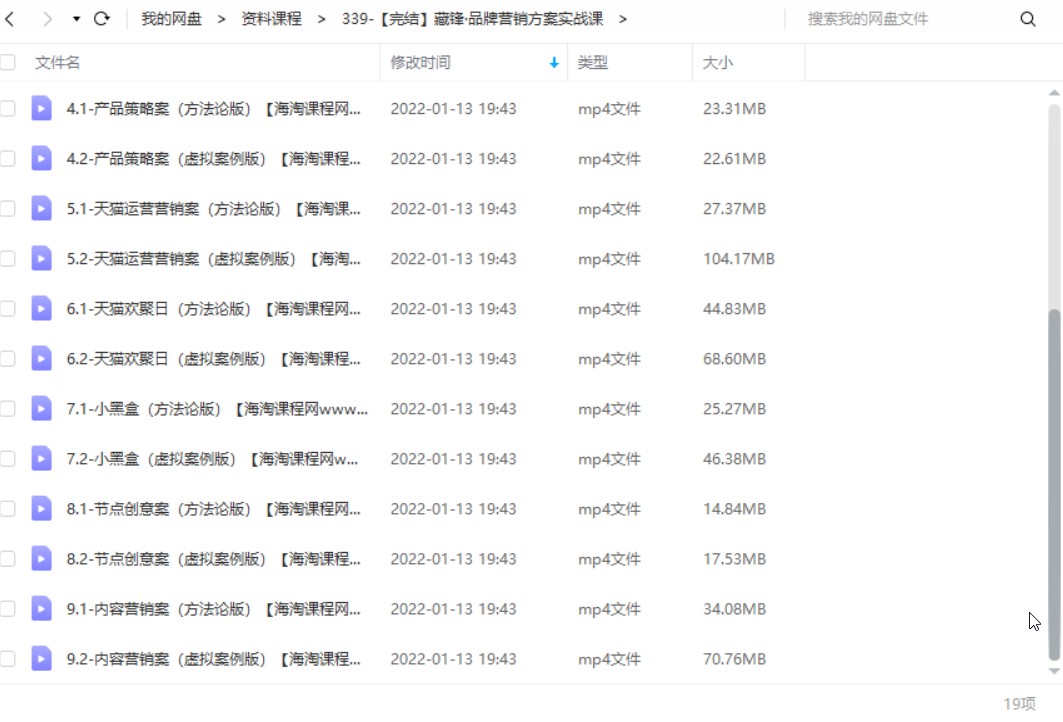Click video icon of 5.2-天猫运营营销案
Image resolution: width=1063 pixels, height=722 pixels.
coord(41,259)
